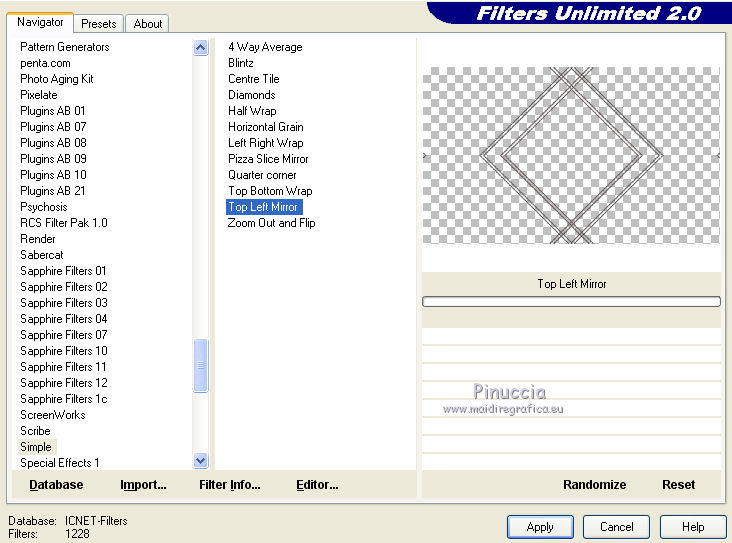Choose the Quarter corner filter
This screenshot has width=732, height=543.
(x=262, y=175)
